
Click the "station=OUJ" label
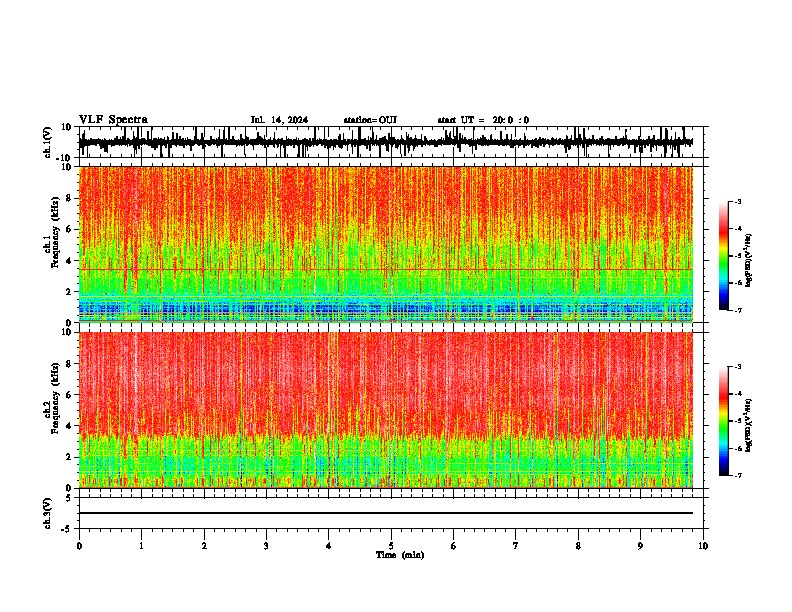tap(370, 120)
